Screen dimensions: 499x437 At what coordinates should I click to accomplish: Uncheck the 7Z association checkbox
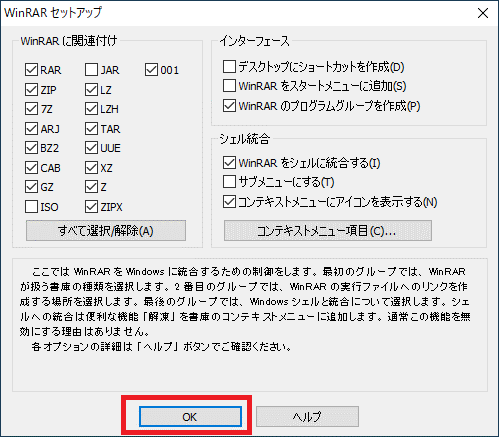[31, 109]
